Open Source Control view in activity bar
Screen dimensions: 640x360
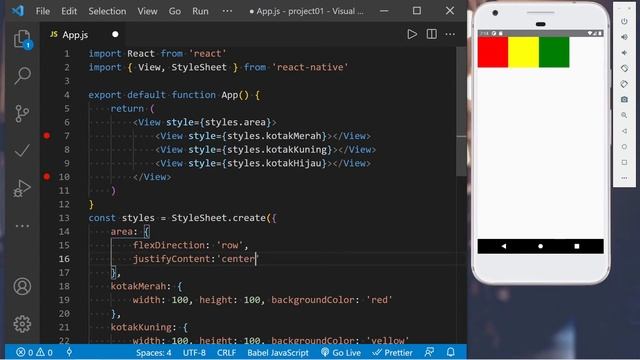pos(22,113)
